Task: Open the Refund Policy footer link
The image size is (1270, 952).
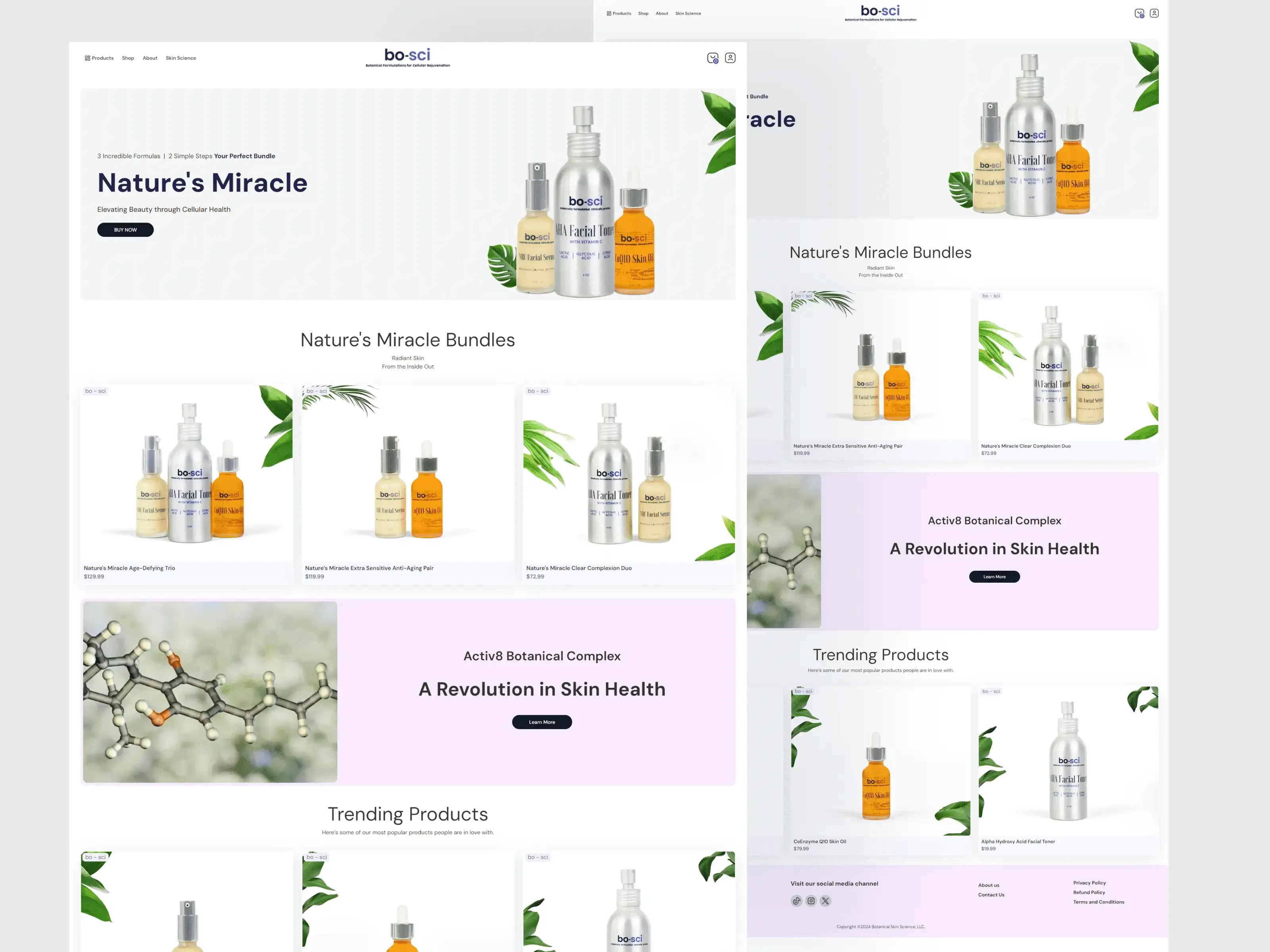Action: click(1089, 892)
